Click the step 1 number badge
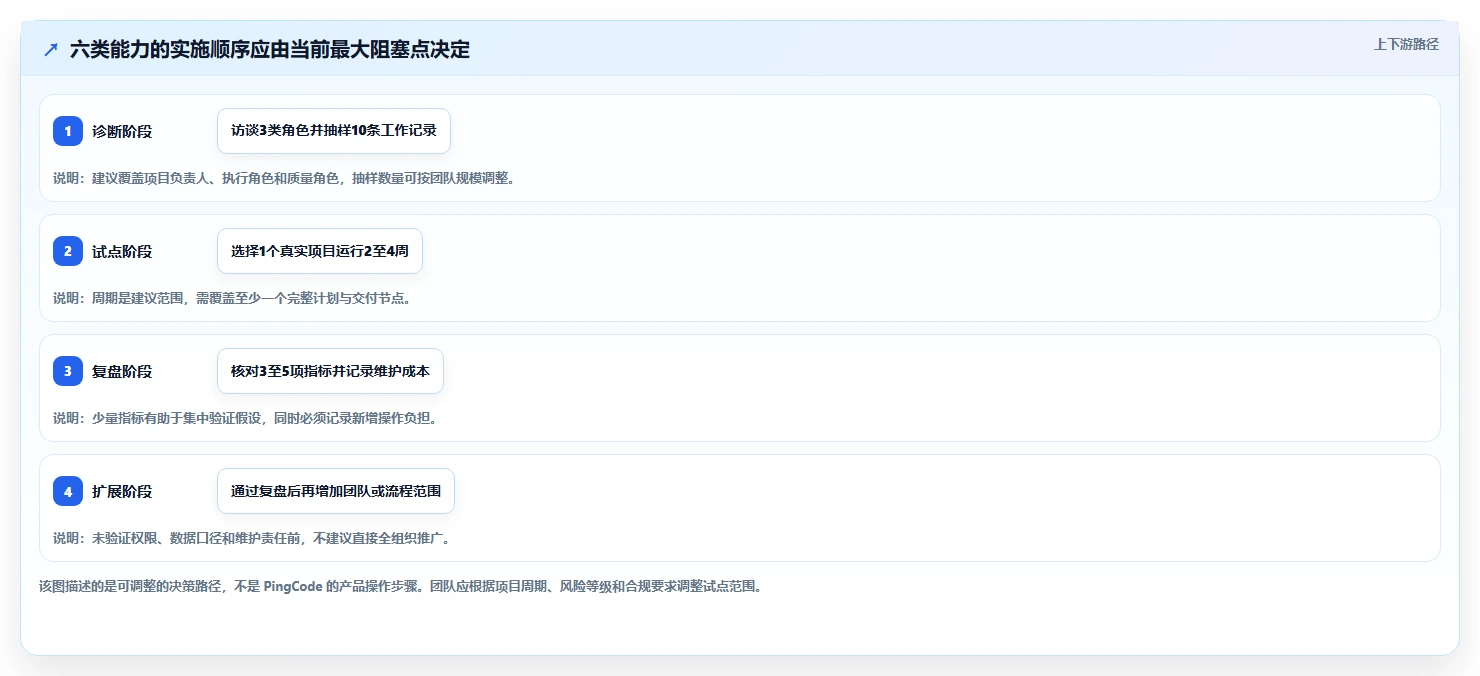The width and height of the screenshot is (1480, 676). (x=68, y=131)
